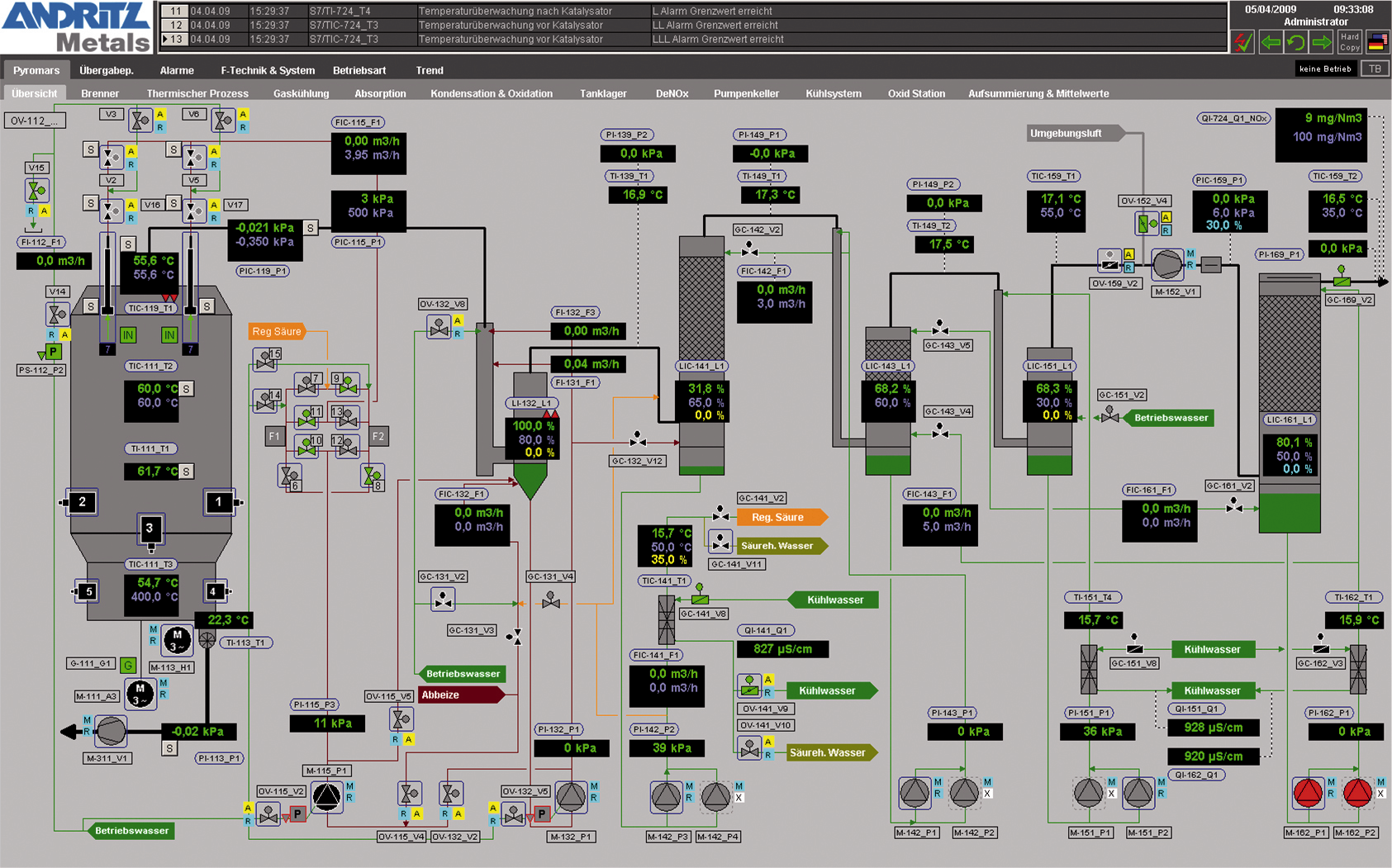Click the pump icon labeled M-152_V1
This screenshot has height=868, width=1392.
(x=1167, y=266)
